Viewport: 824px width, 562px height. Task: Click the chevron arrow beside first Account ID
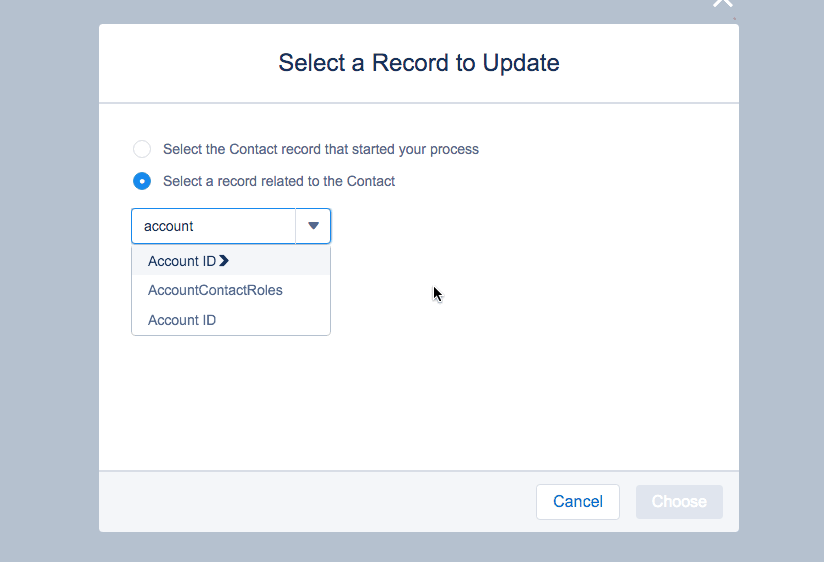tap(224, 261)
